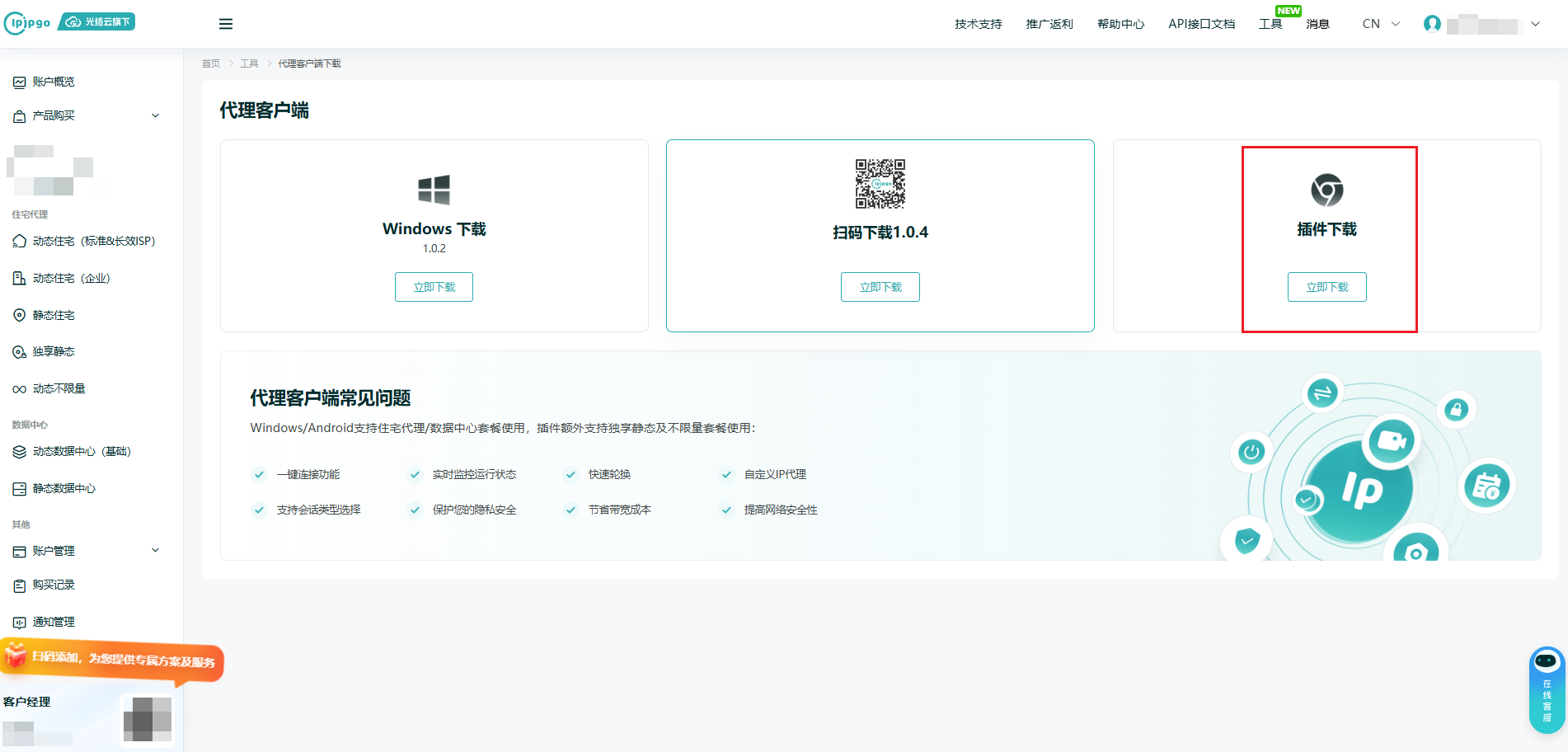Screen dimensions: 1568x752
Task: Open the 工具 menu marked NEW
Action: coord(1270,24)
